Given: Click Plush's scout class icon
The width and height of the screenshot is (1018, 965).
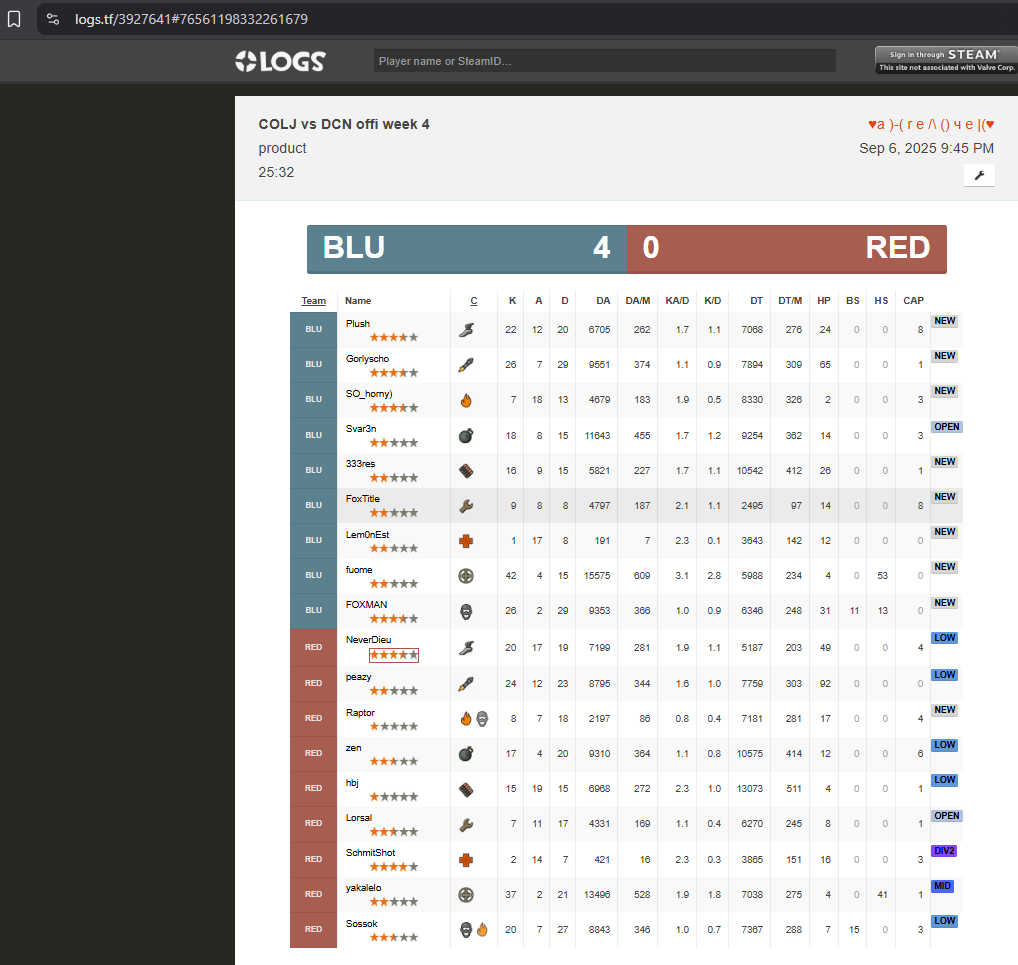Looking at the screenshot, I should tap(466, 329).
